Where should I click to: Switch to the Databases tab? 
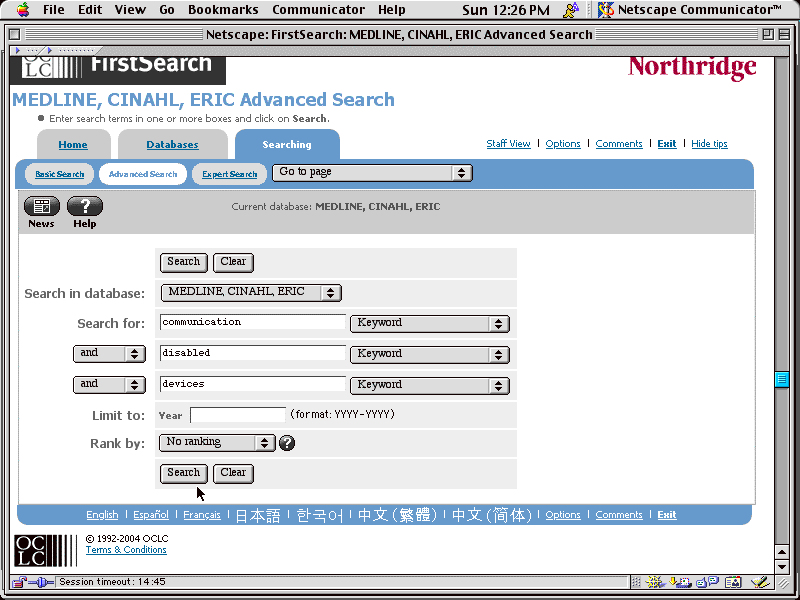pos(172,144)
